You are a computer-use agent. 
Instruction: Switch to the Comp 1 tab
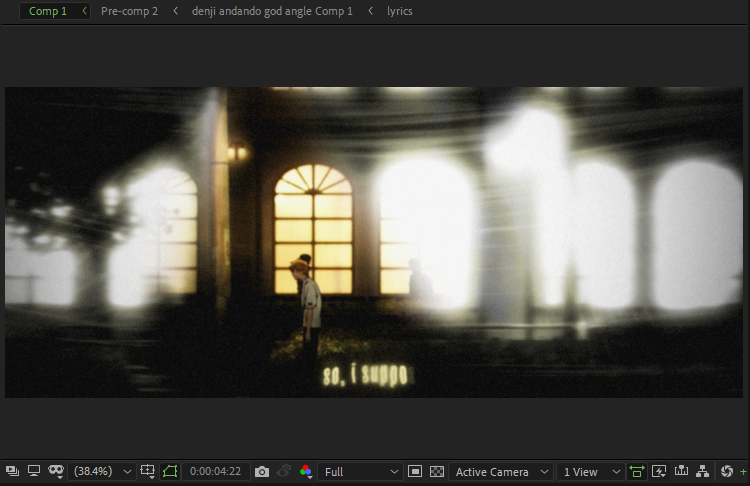tap(48, 11)
